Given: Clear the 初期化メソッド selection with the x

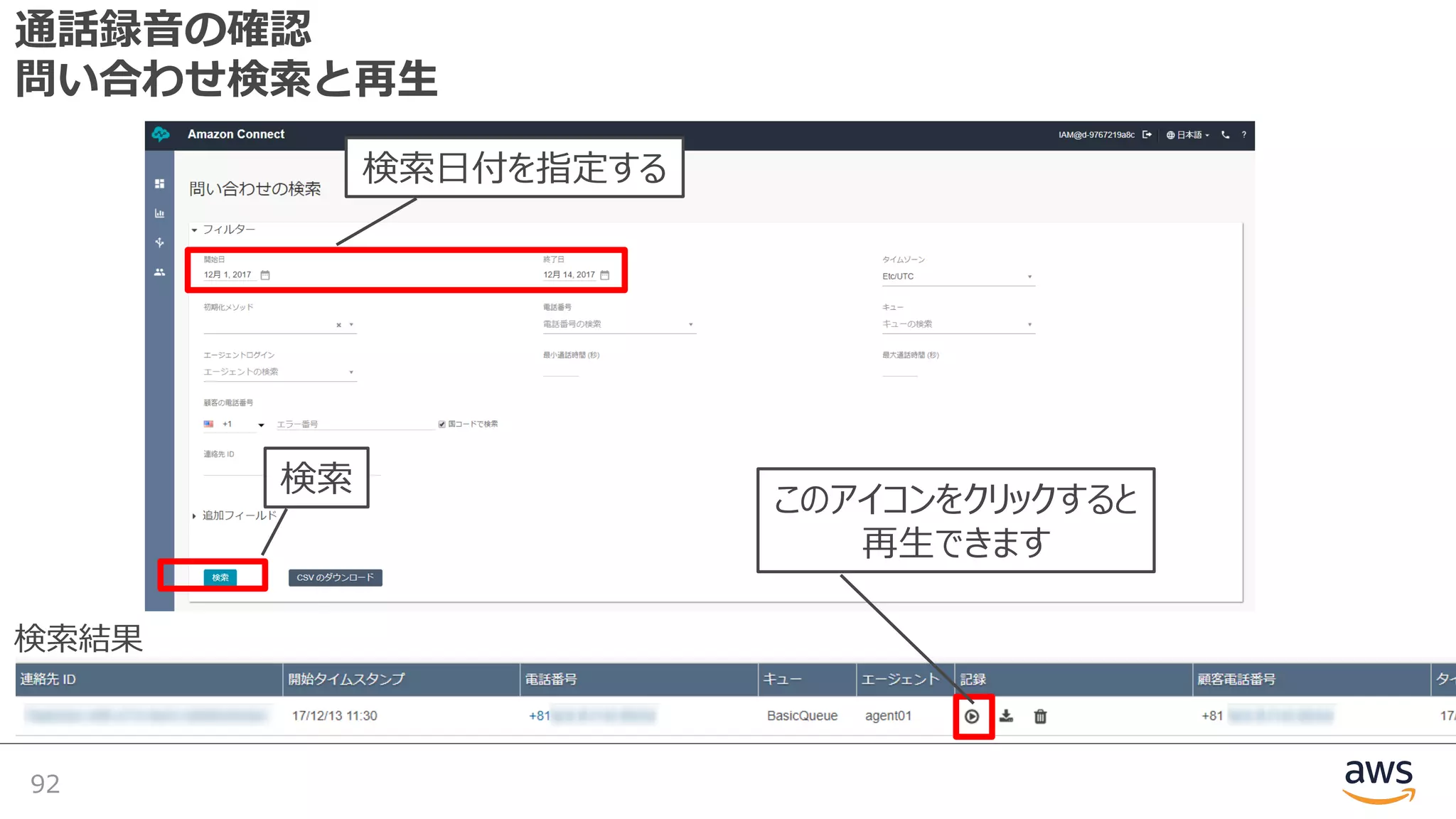Looking at the screenshot, I should pyautogui.click(x=338, y=325).
